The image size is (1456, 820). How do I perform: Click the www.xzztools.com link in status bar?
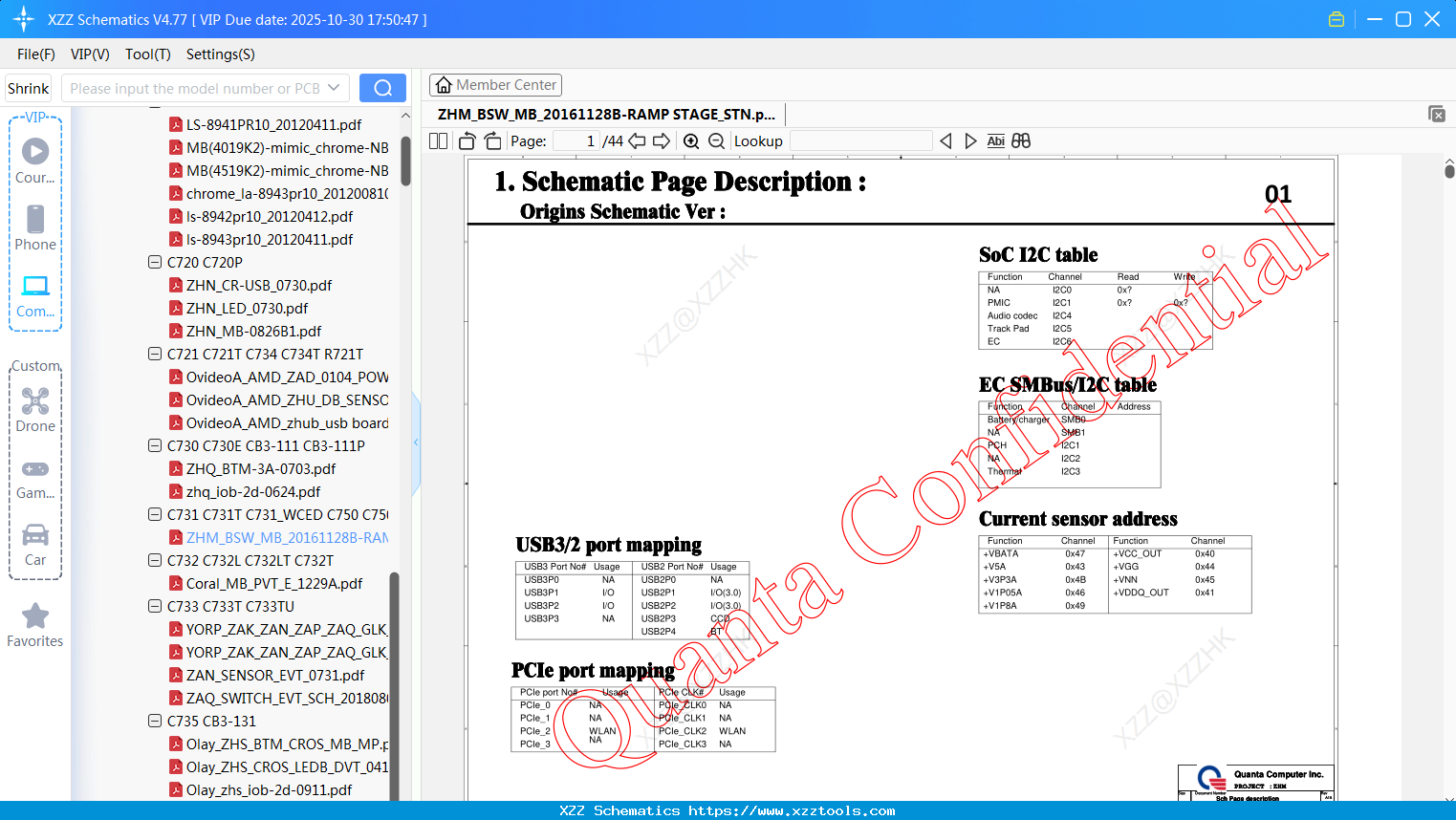pyautogui.click(x=792, y=810)
